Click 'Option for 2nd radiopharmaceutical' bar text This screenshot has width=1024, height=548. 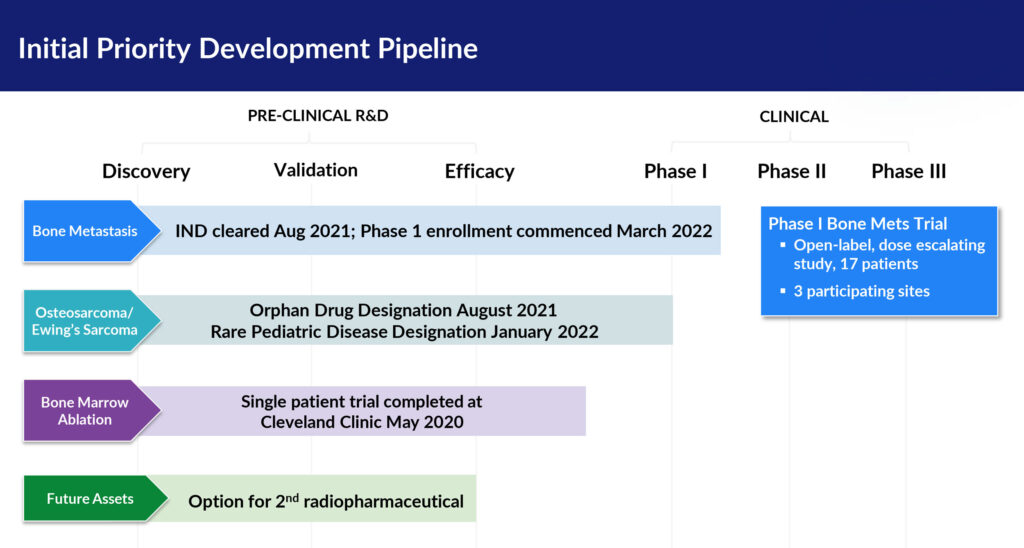[x=326, y=501]
